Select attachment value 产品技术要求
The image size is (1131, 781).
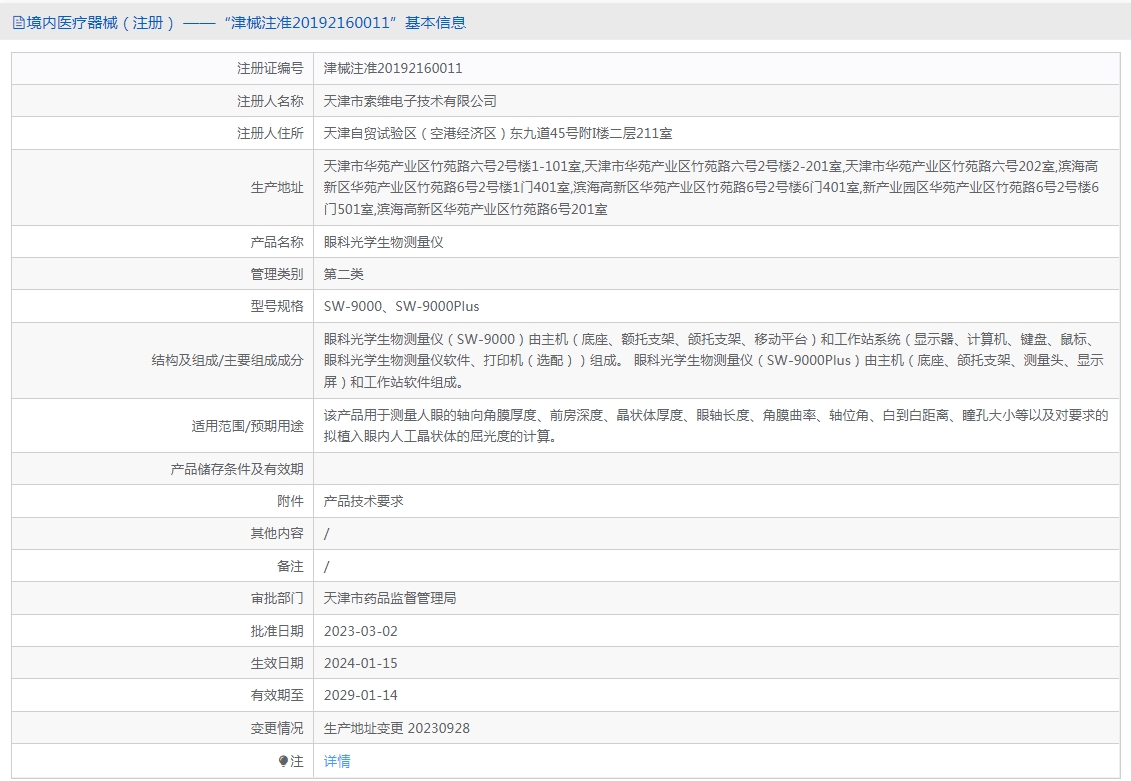(x=364, y=501)
